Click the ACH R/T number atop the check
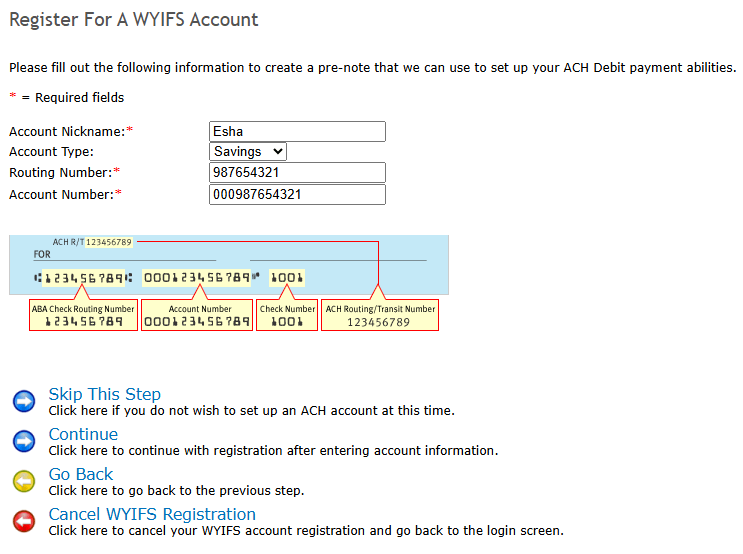 [108, 242]
